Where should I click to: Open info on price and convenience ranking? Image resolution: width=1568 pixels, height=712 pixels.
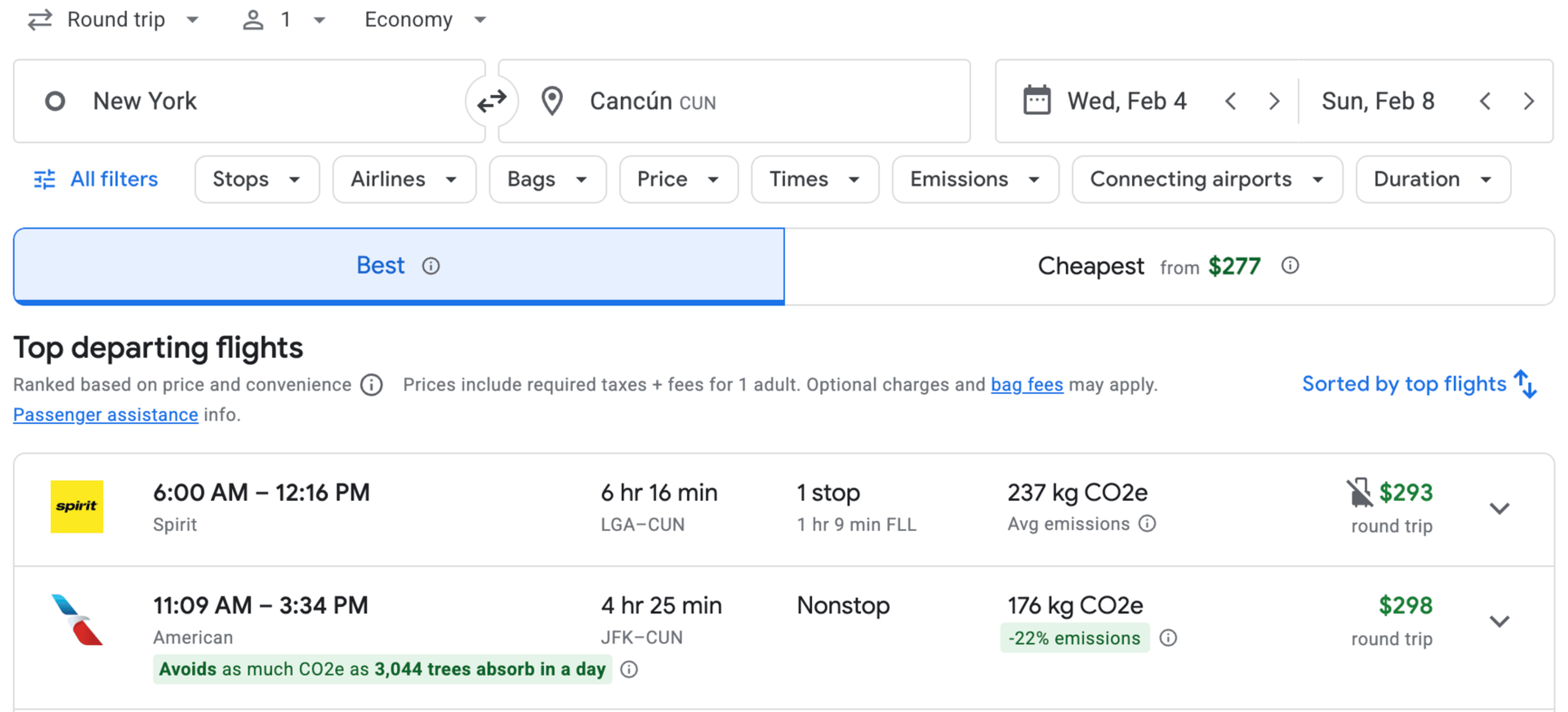coord(371,385)
